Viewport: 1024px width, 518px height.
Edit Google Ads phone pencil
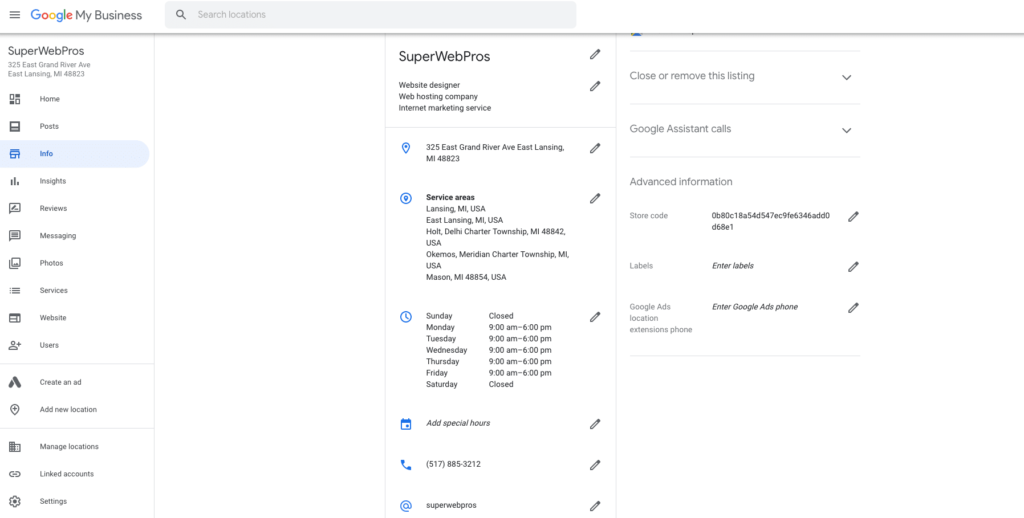click(854, 308)
